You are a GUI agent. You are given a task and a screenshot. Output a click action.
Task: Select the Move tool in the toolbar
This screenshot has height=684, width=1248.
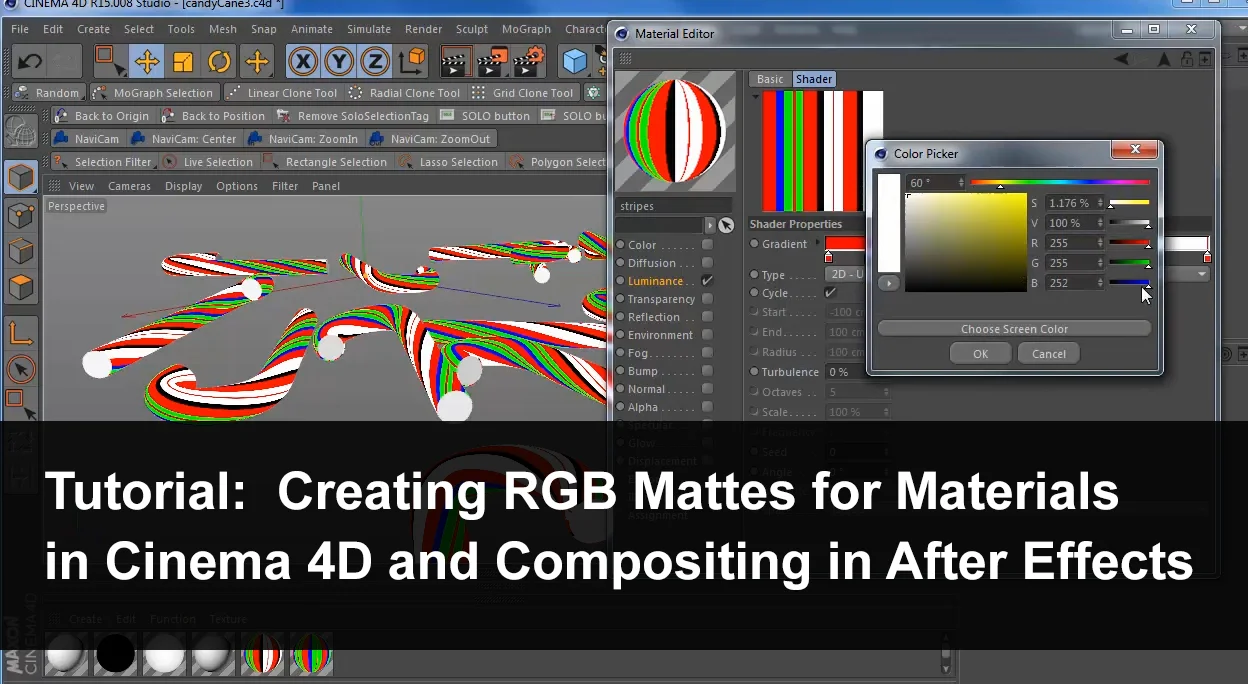(147, 62)
